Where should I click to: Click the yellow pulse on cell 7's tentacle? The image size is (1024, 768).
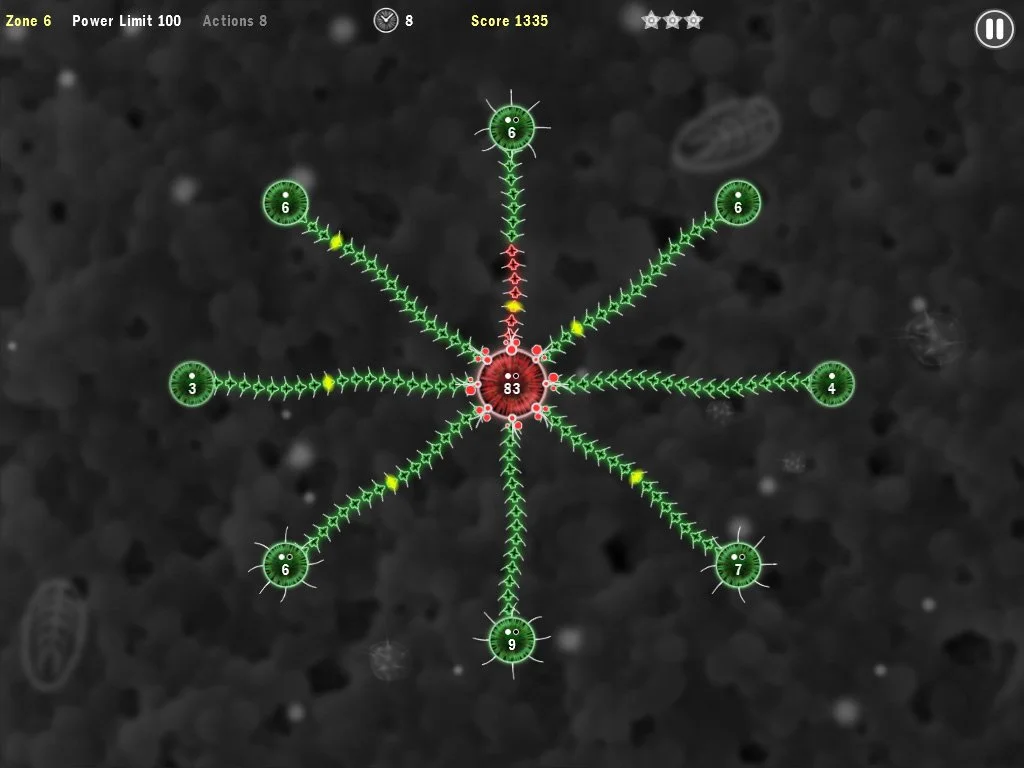click(x=636, y=477)
